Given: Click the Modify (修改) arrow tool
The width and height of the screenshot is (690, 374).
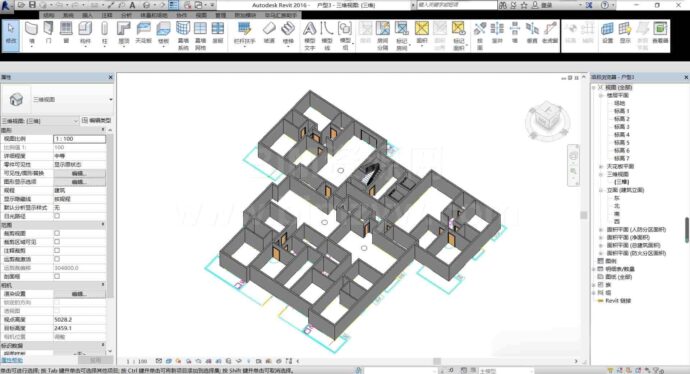Looking at the screenshot, I should [11, 33].
